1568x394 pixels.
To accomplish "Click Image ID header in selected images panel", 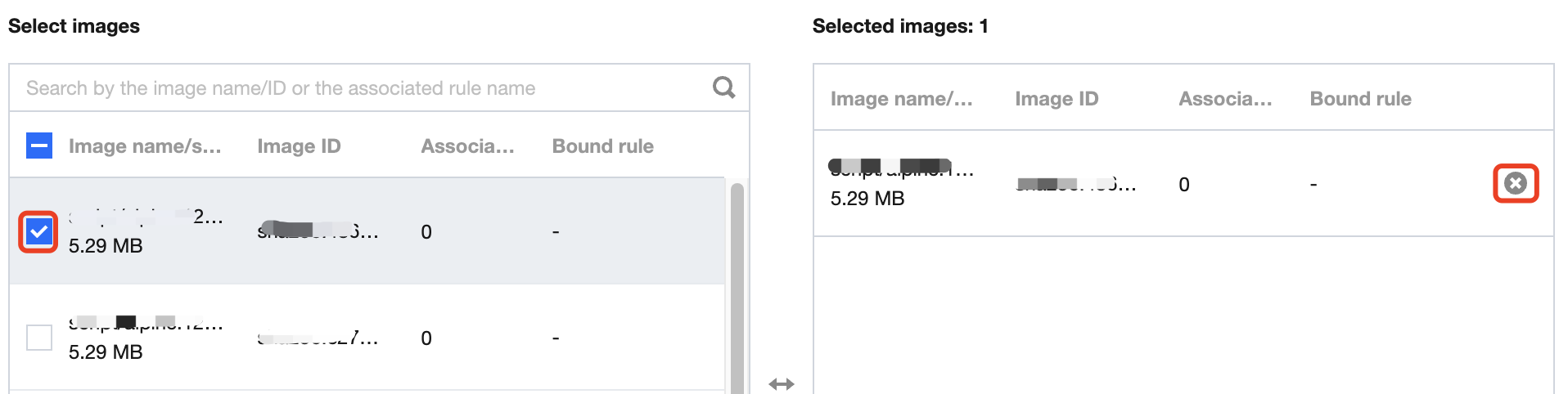I will [x=1057, y=99].
